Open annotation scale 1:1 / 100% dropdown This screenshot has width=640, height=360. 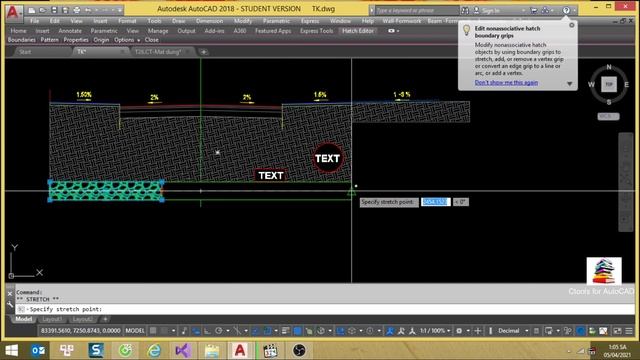coord(435,331)
